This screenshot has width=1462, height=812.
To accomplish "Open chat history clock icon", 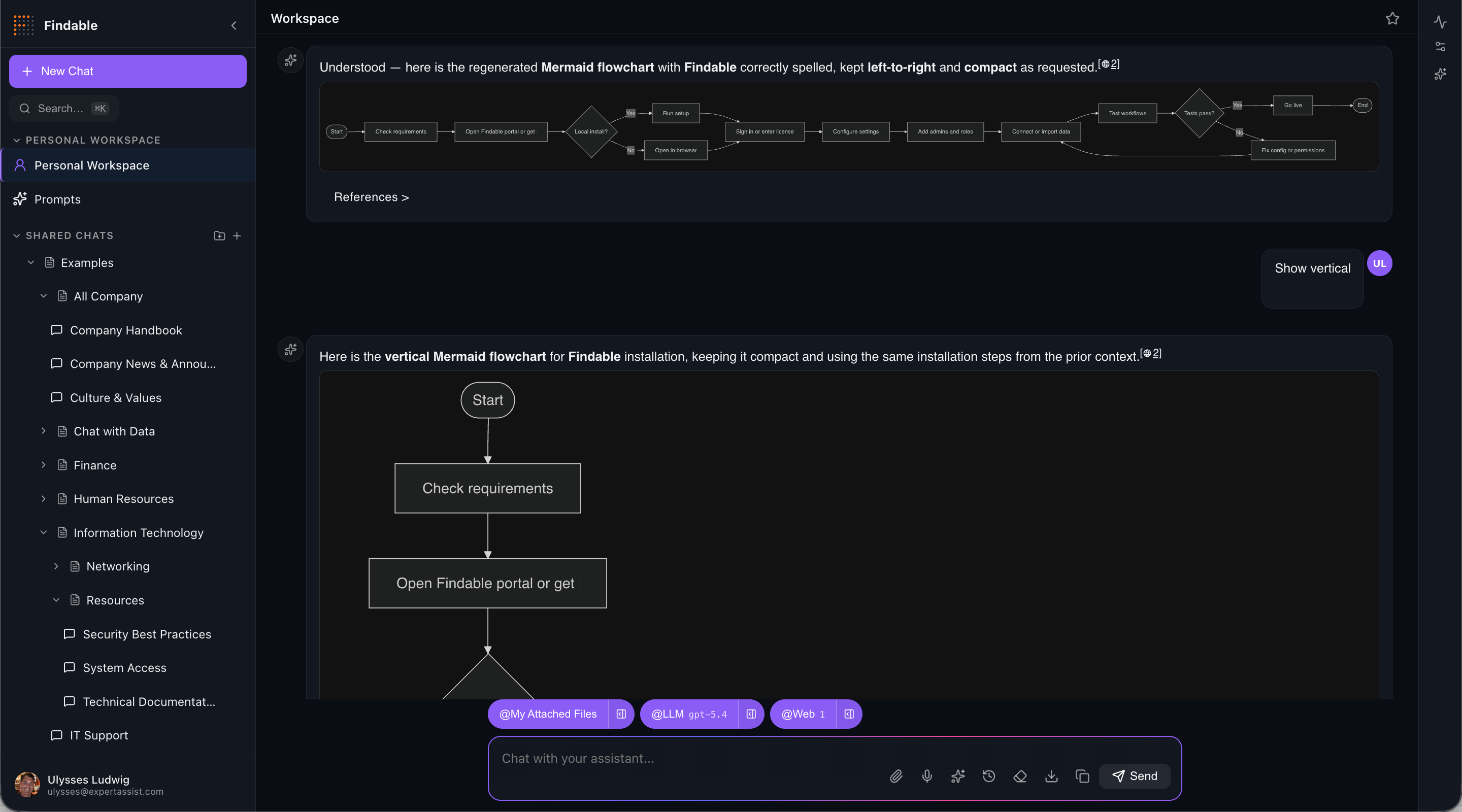I will [989, 775].
